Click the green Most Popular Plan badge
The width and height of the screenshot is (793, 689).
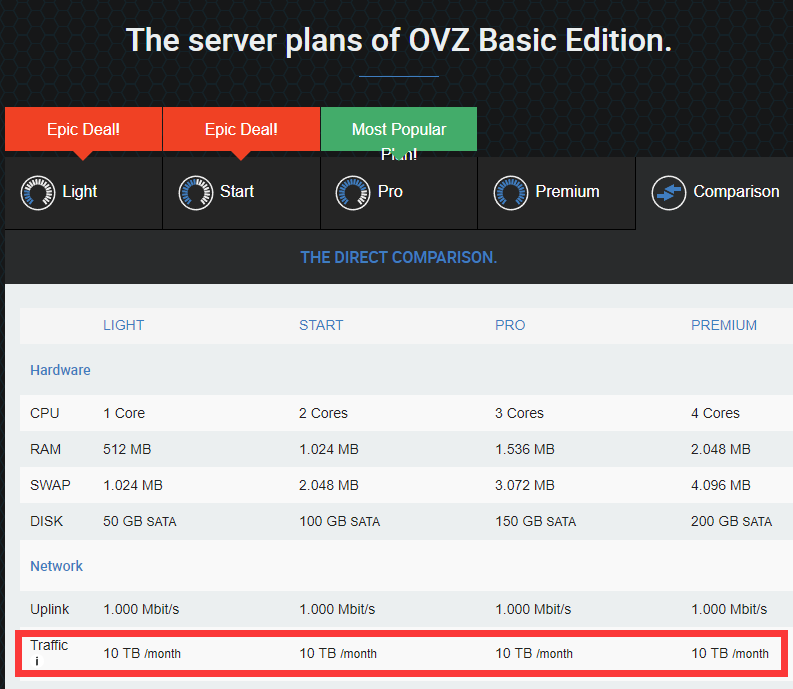click(399, 129)
